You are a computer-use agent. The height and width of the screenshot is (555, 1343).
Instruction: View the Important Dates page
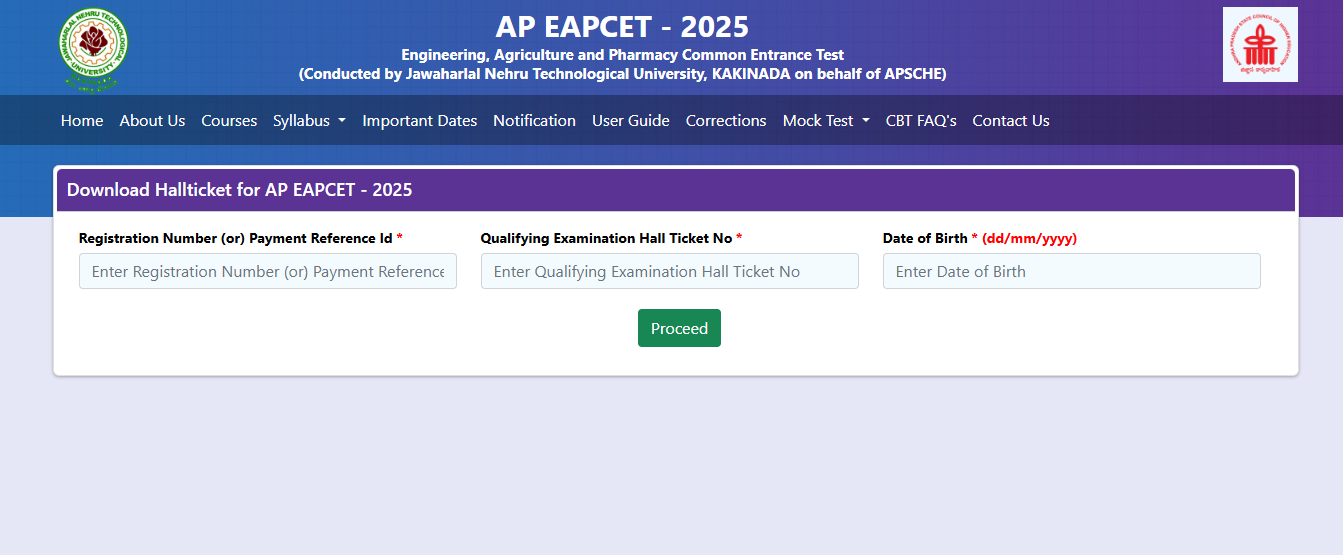coord(419,121)
